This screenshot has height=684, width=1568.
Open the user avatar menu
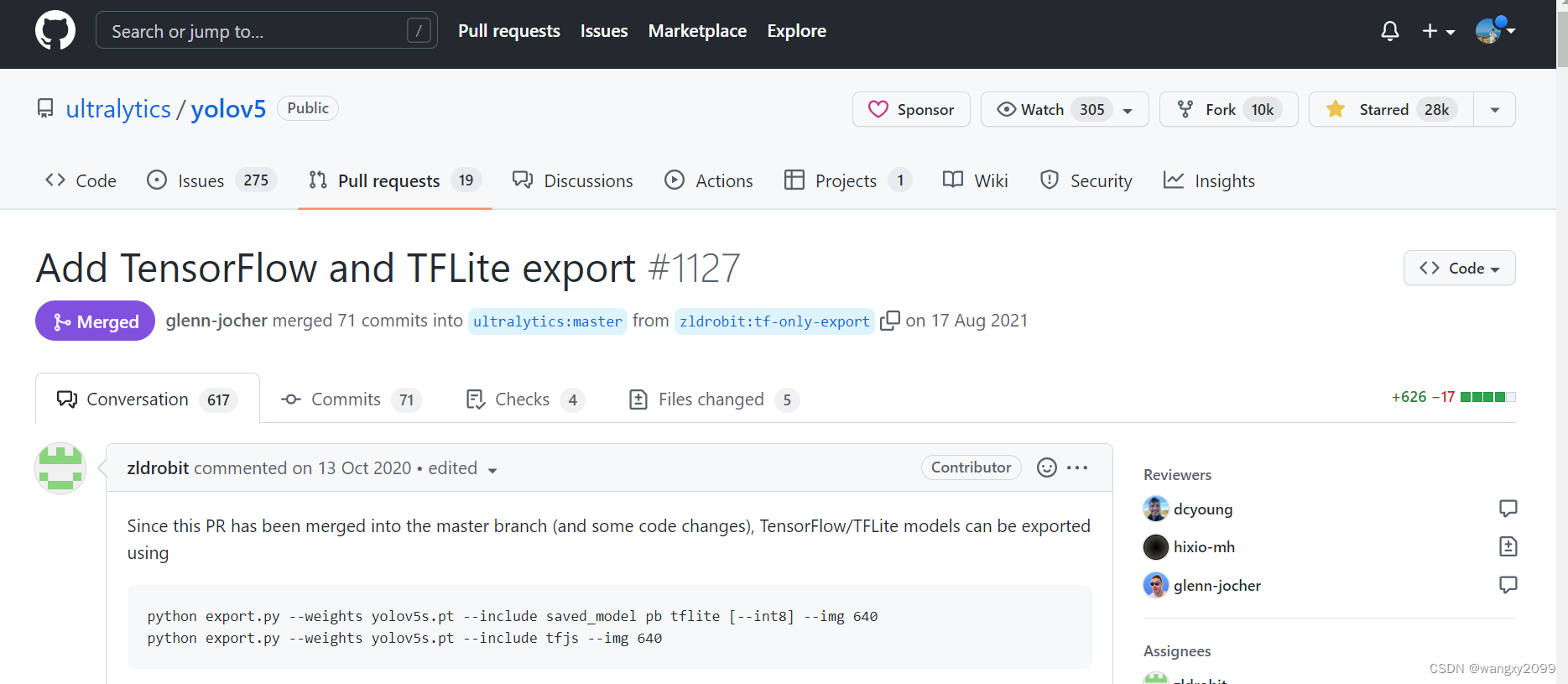point(1494,30)
